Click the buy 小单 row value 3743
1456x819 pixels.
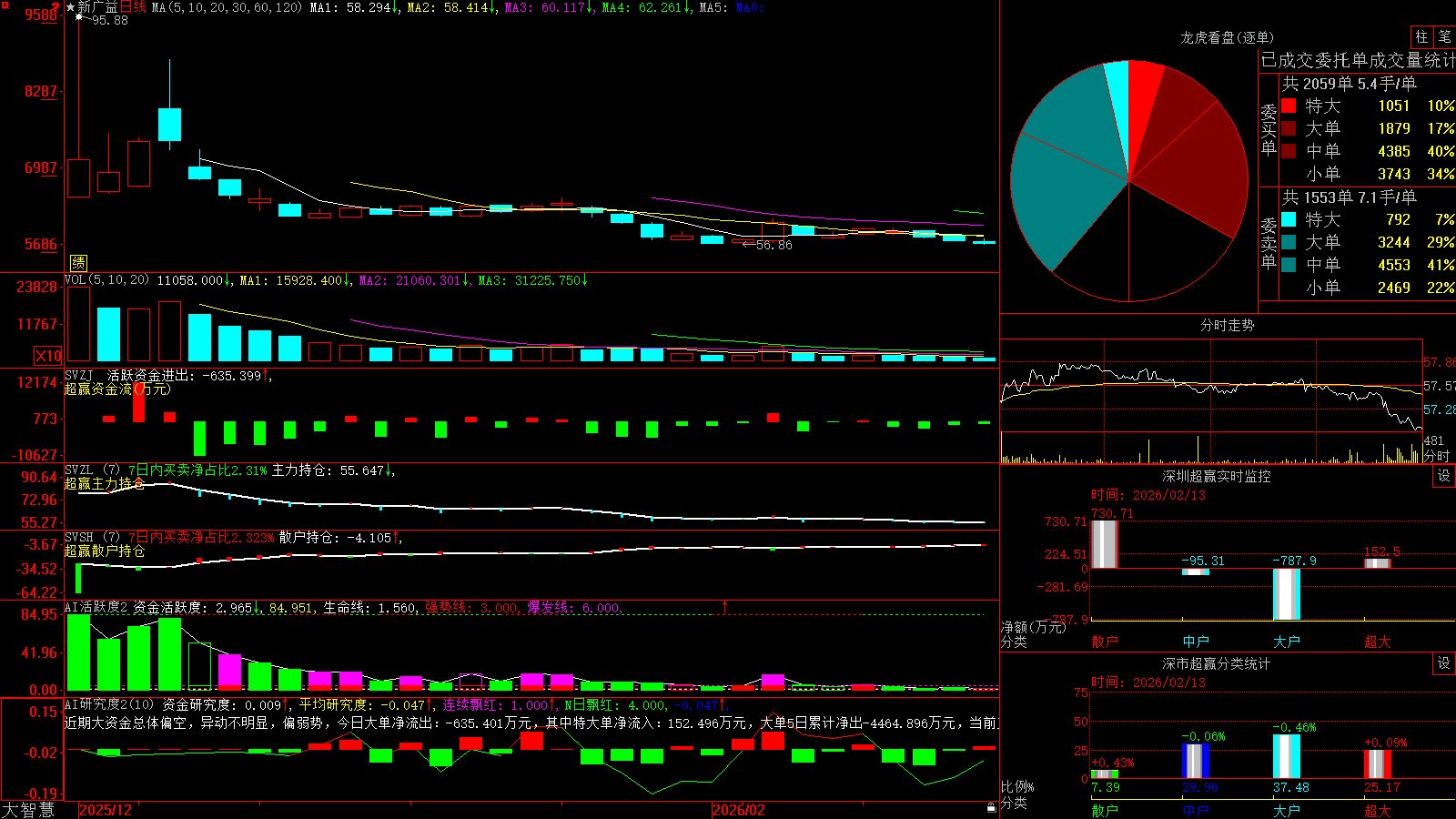pos(1393,174)
